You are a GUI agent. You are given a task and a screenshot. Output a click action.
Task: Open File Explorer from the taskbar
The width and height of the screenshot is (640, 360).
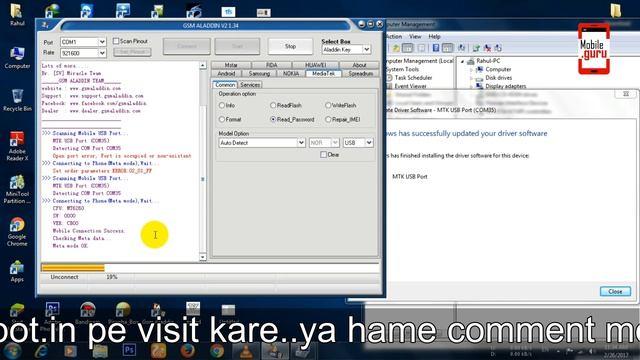coord(100,351)
